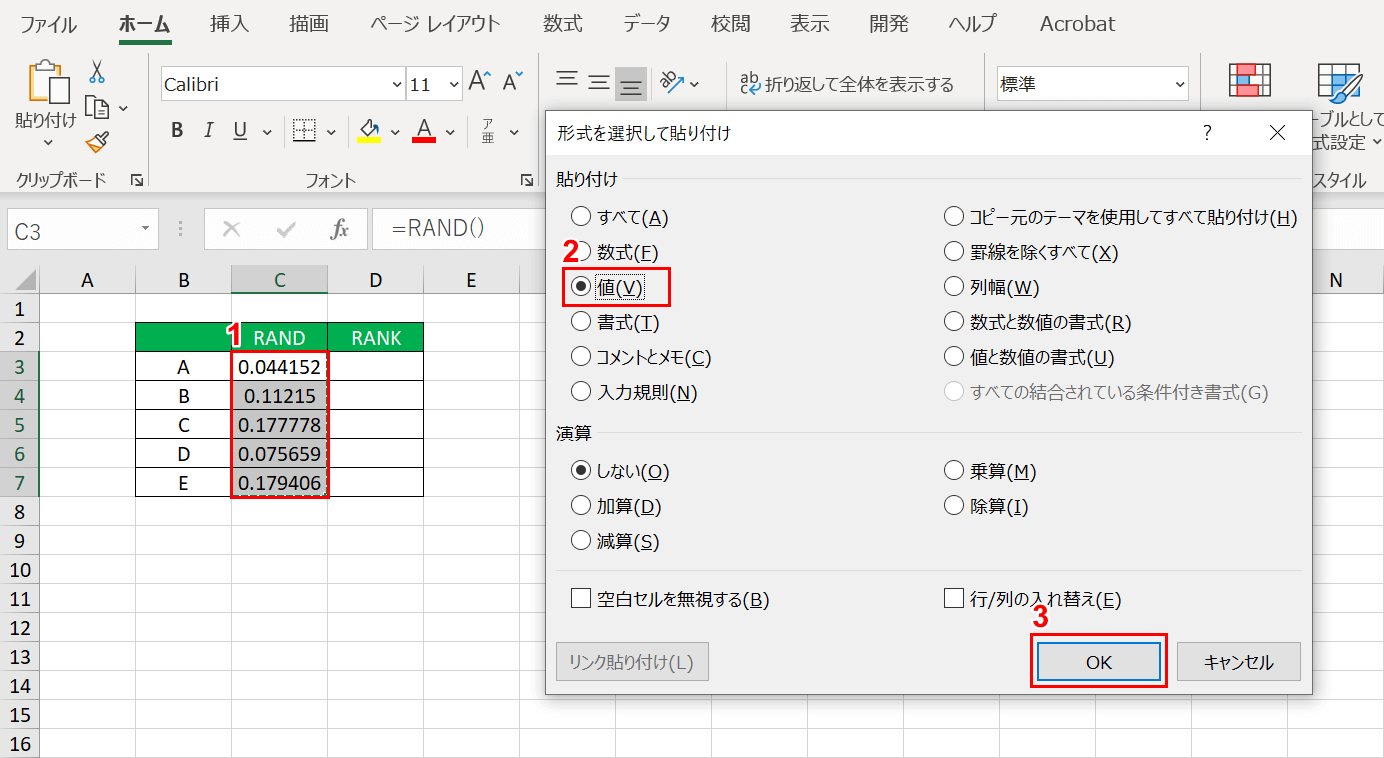Click the Copy icon in Clipboard group

[x=97, y=107]
